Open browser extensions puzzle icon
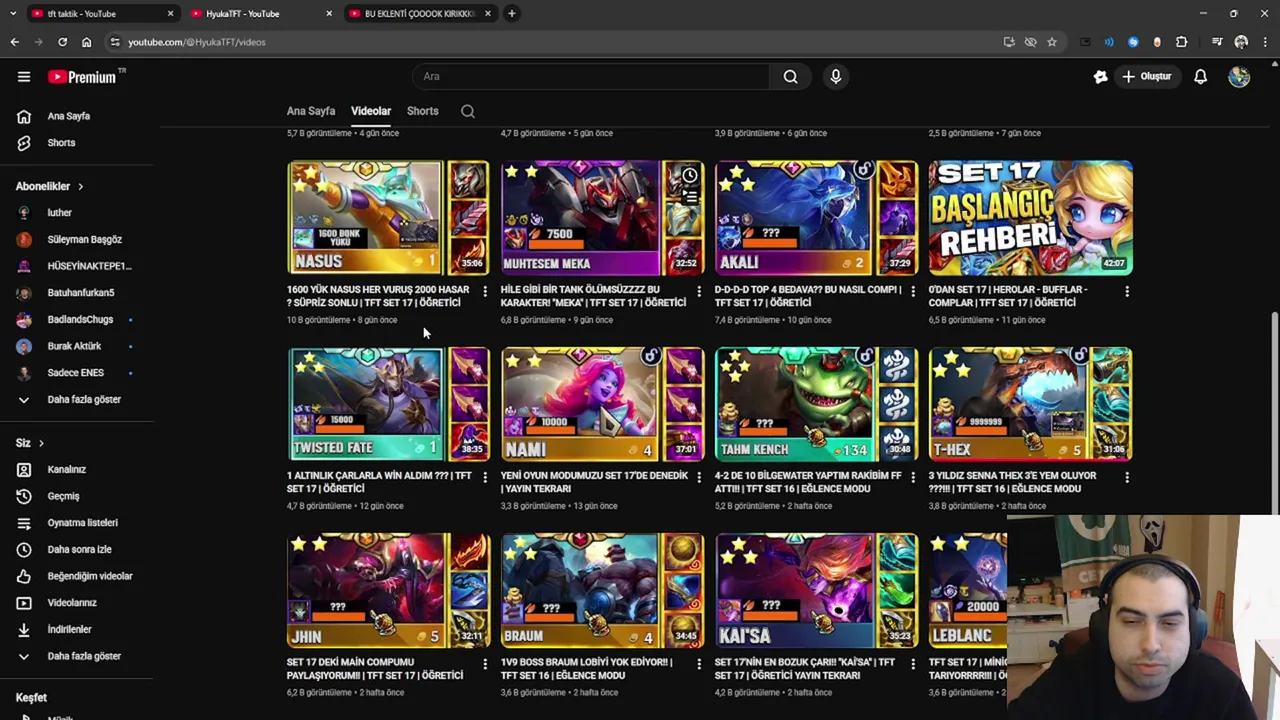 point(1181,42)
